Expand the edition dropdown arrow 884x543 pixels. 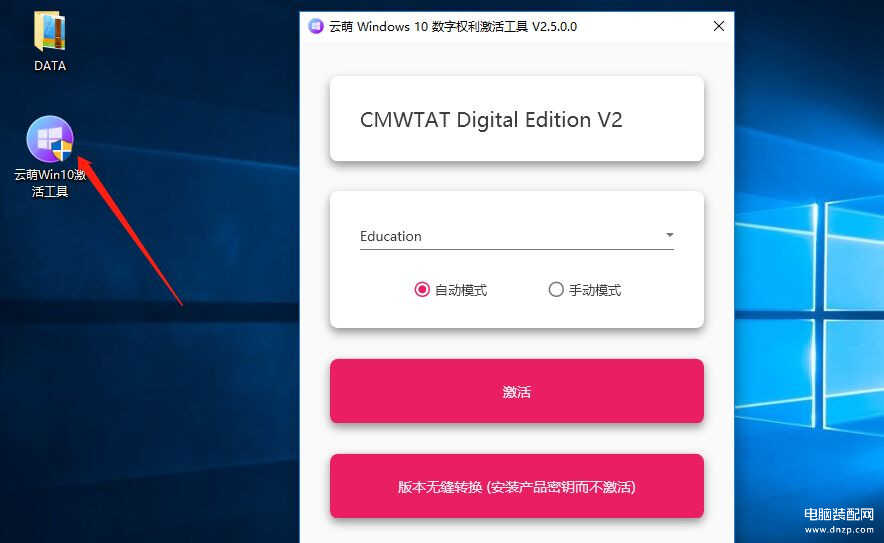coord(669,235)
